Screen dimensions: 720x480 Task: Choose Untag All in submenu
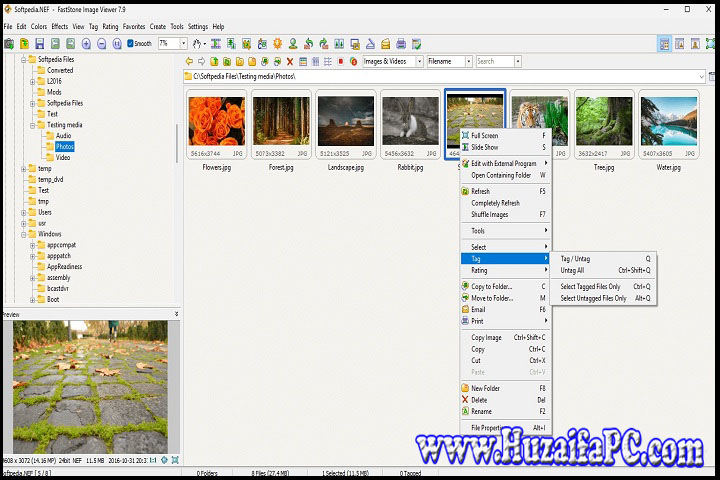point(603,271)
